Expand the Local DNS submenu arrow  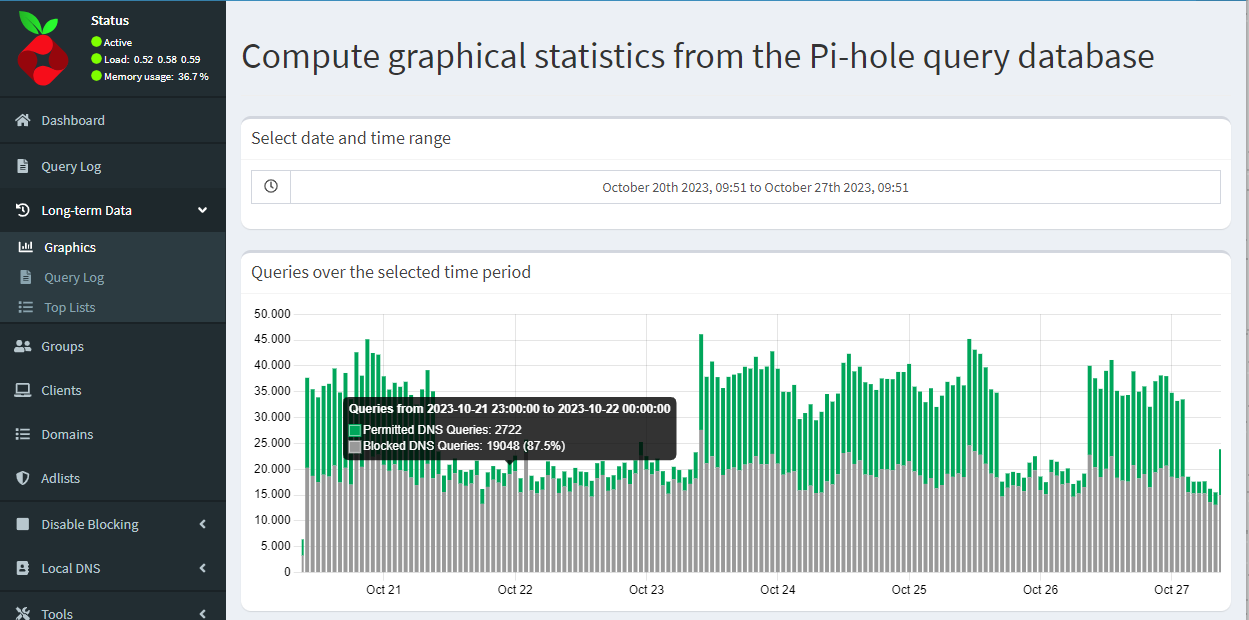click(x=203, y=568)
